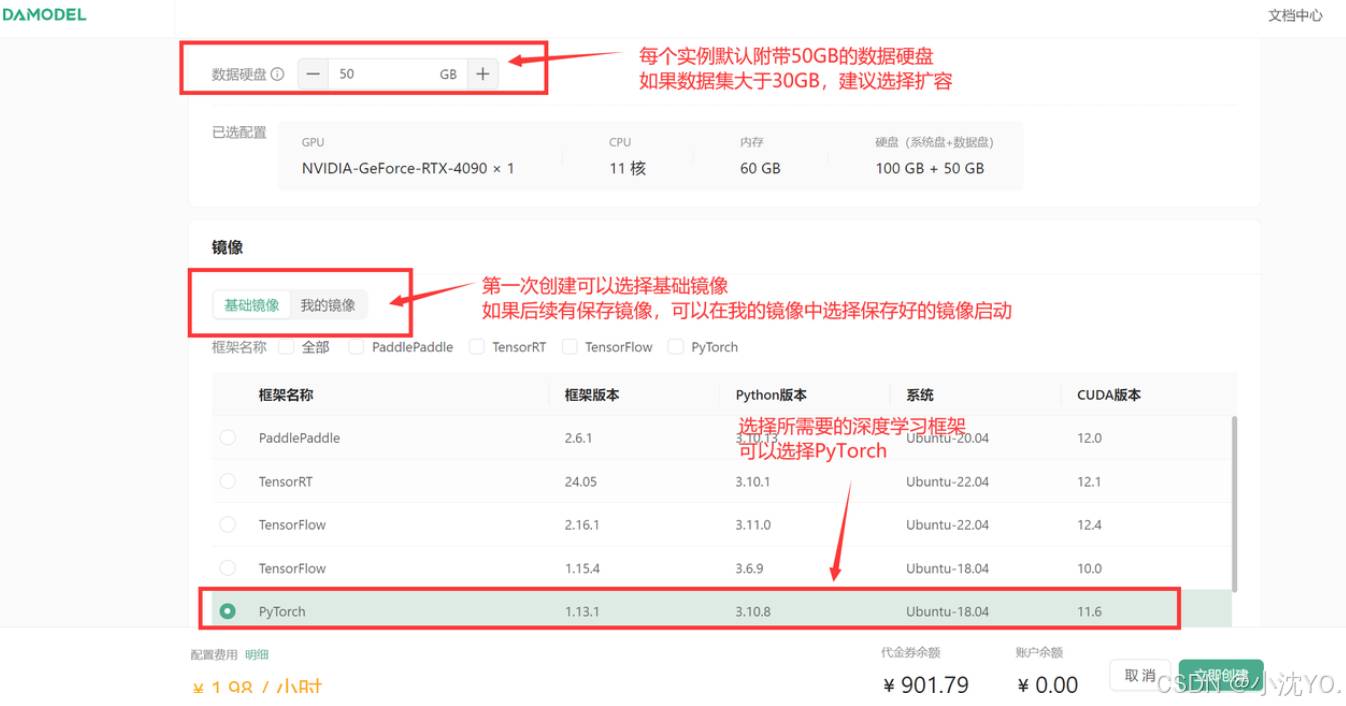Click CUDA version 12.1
The height and width of the screenshot is (706, 1346).
pos(1089,481)
